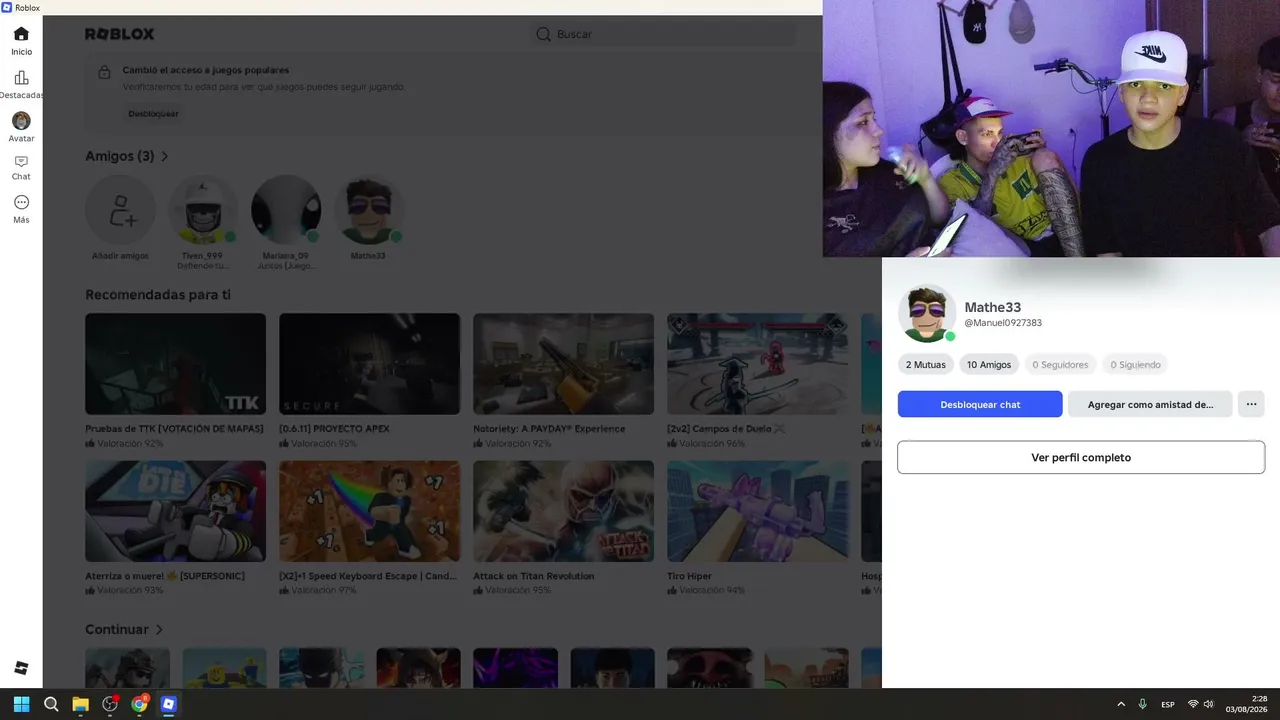This screenshot has width=1280, height=720.
Task: Click the search magnifier icon in Roblox header
Action: point(543,34)
